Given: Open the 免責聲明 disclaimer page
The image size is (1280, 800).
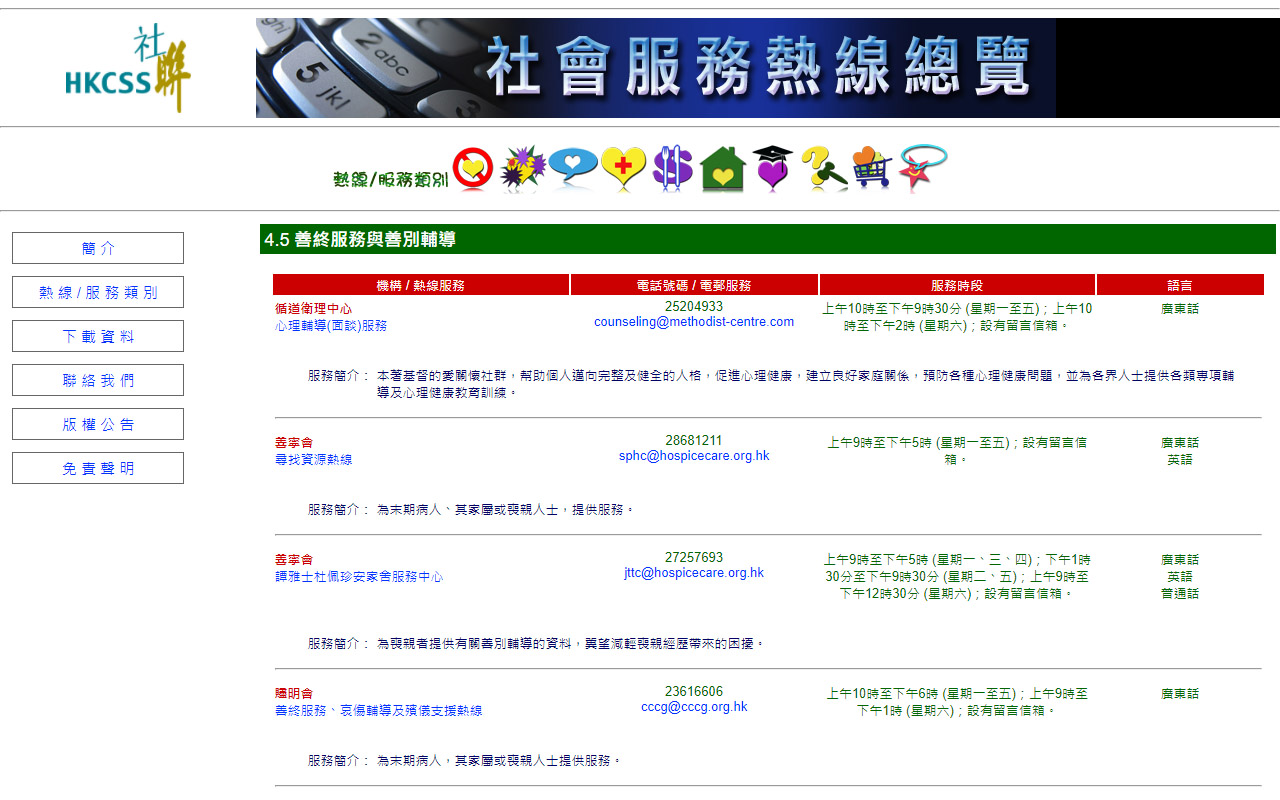Looking at the screenshot, I should 97,467.
